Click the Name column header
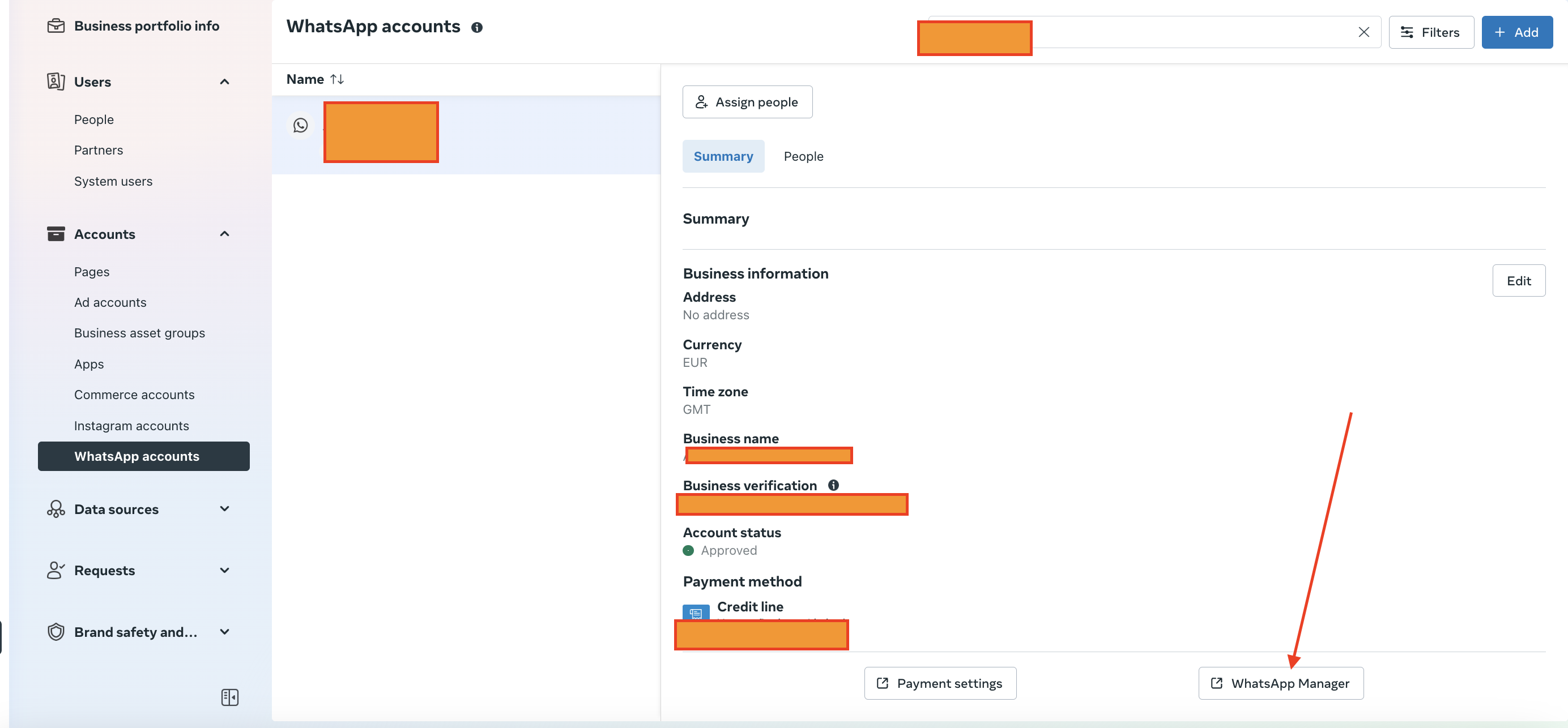This screenshot has height=728, width=1568. pyautogui.click(x=305, y=79)
